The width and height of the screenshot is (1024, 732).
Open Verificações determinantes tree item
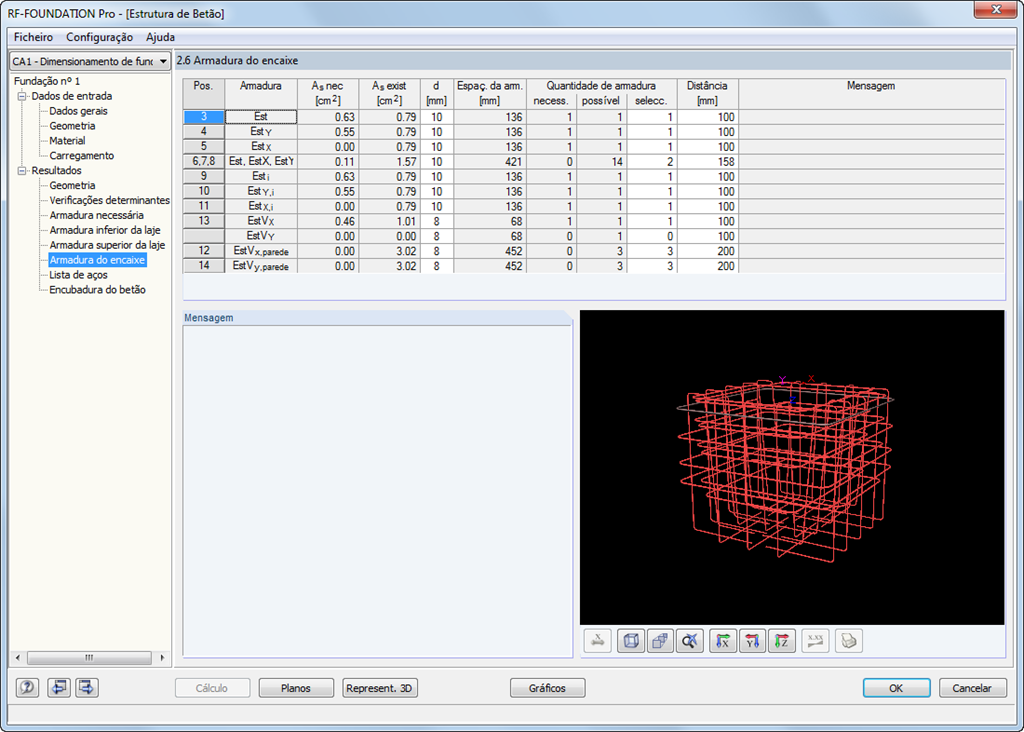click(x=109, y=200)
